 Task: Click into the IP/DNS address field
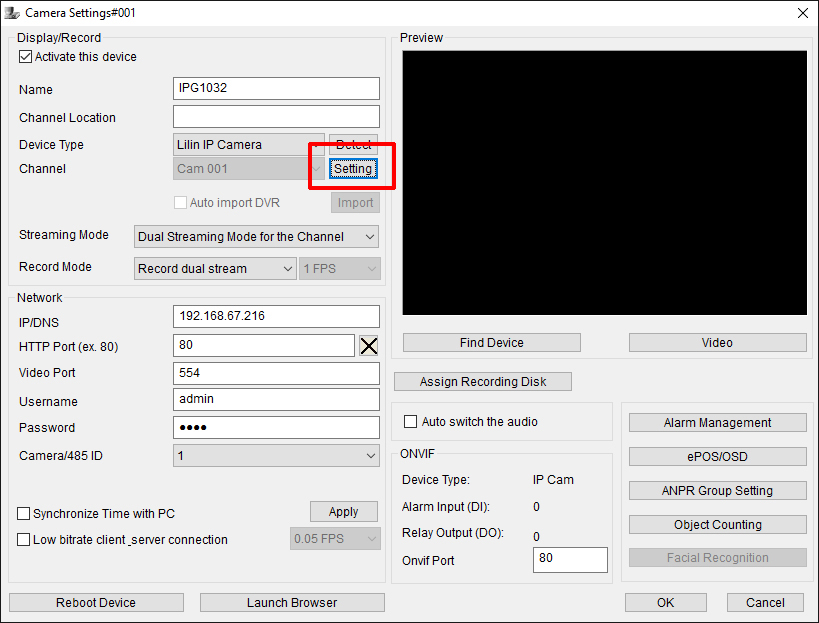276,316
